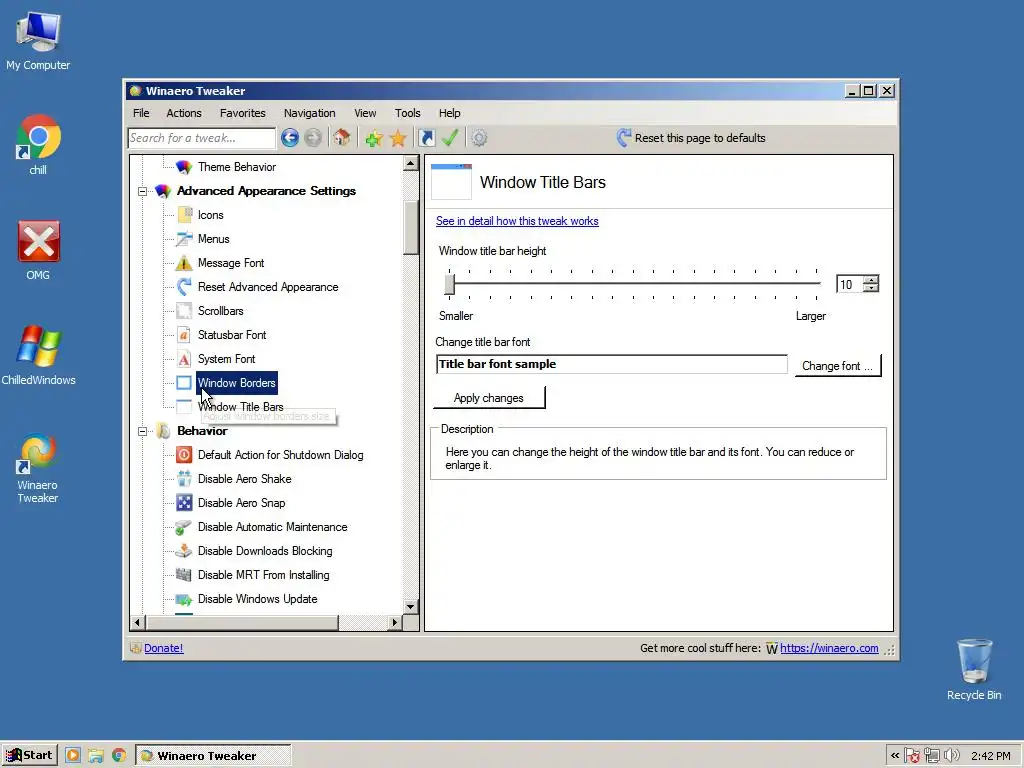Collapse Advanced Appearance Settings tree node
Viewport: 1024px width, 768px height.
[142, 191]
